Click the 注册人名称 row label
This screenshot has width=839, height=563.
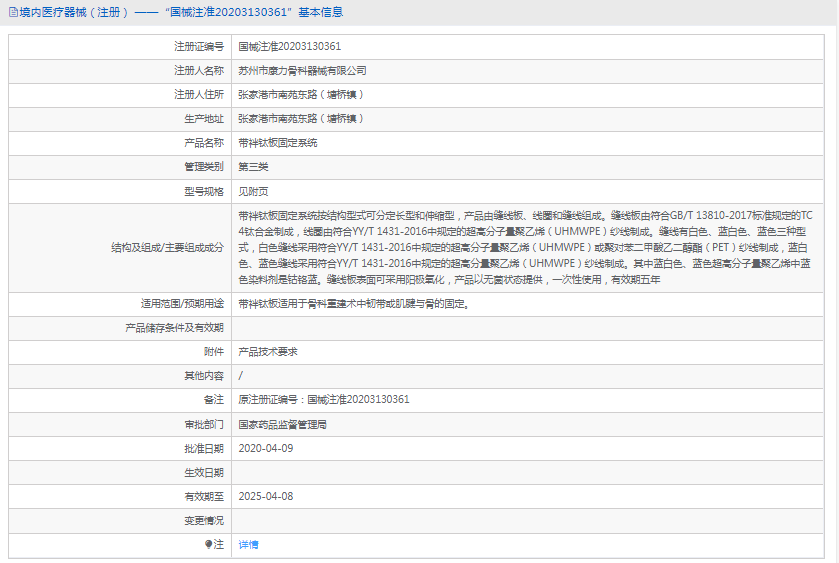click(199, 71)
